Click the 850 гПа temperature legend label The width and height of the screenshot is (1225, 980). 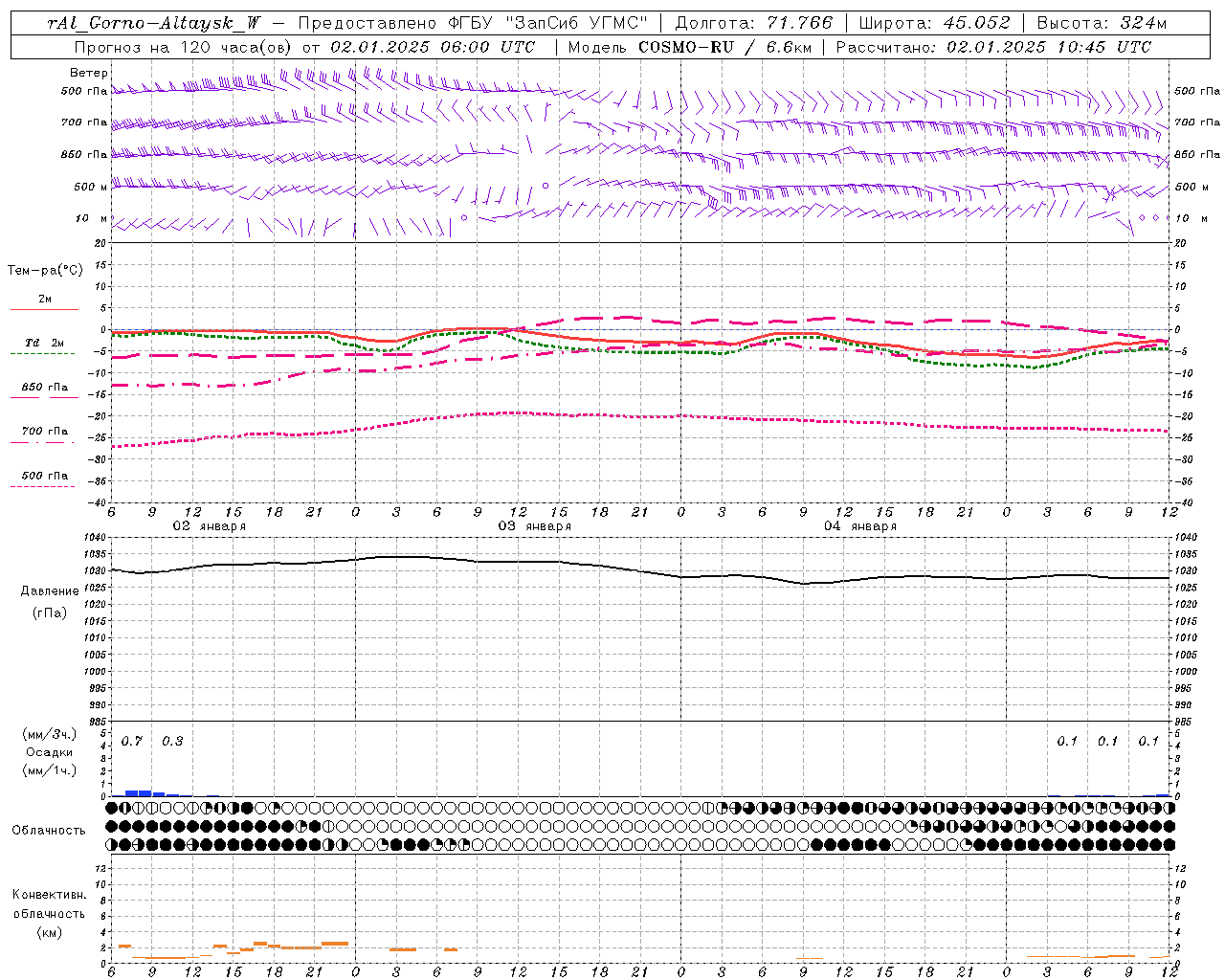coord(45,388)
